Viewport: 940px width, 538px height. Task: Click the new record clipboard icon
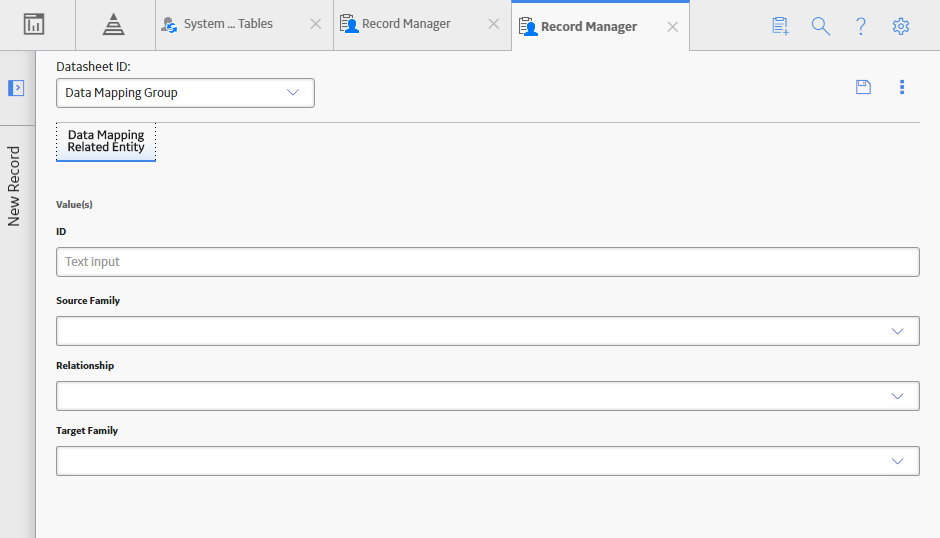pos(780,26)
